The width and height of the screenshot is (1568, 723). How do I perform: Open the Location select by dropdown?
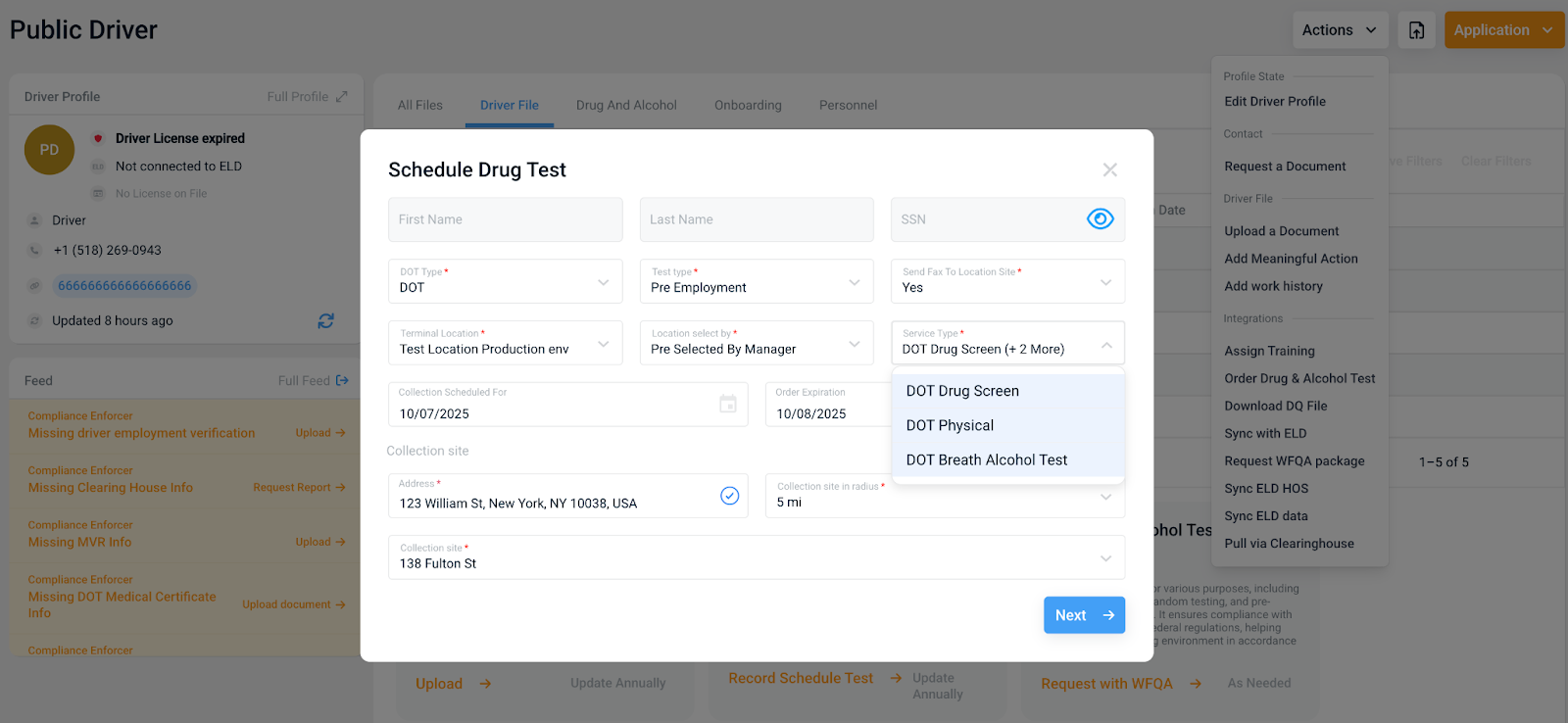pos(757,343)
